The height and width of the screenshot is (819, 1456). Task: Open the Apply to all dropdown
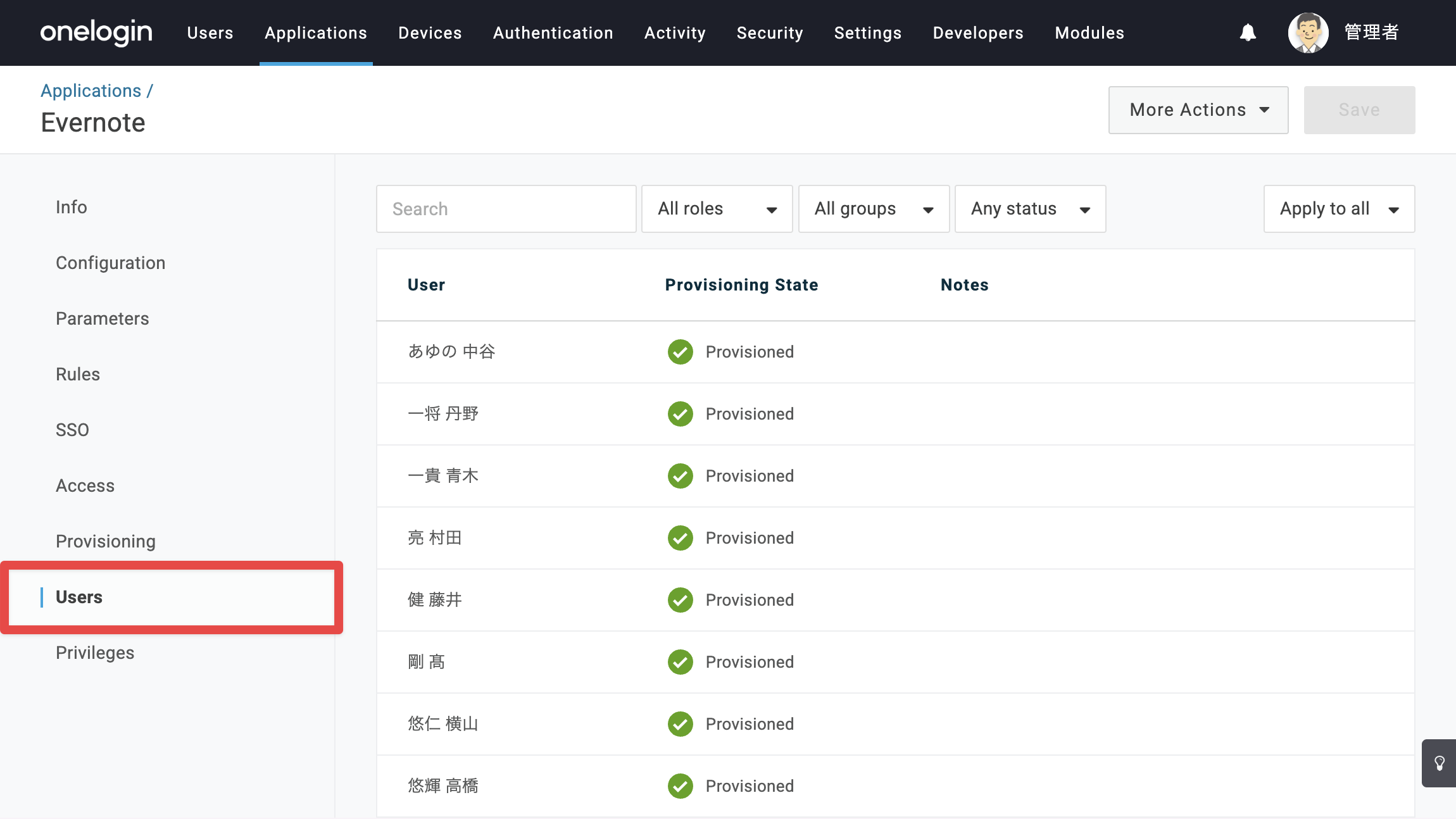(x=1339, y=209)
